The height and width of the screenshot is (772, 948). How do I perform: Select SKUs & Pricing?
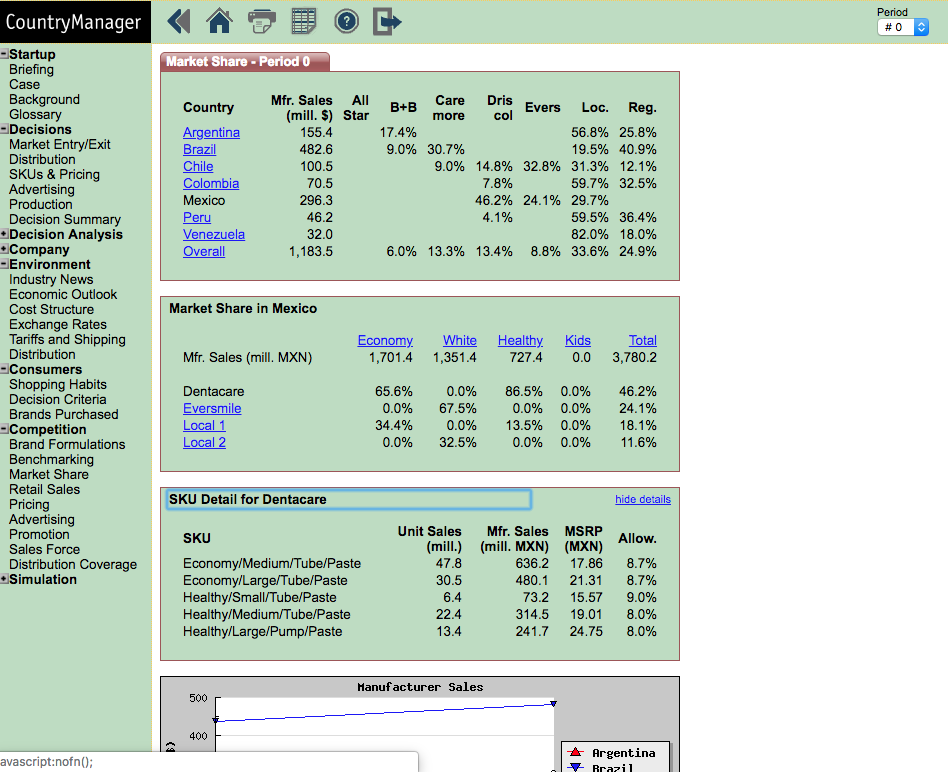54,174
